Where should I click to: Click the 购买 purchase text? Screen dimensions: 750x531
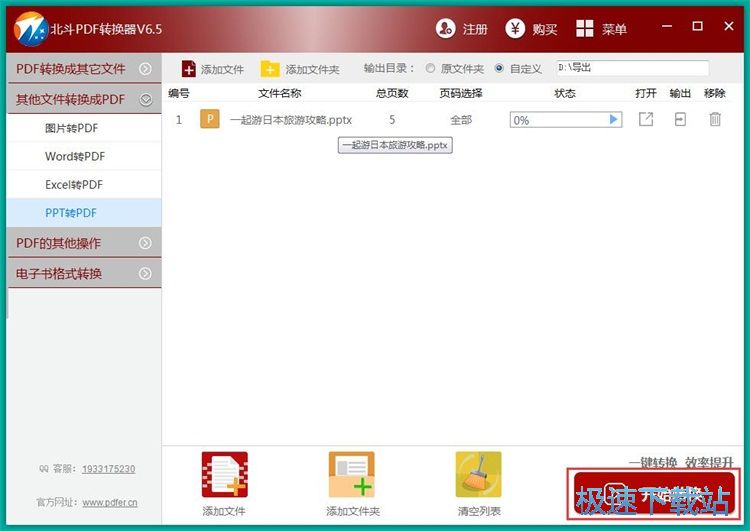click(545, 29)
